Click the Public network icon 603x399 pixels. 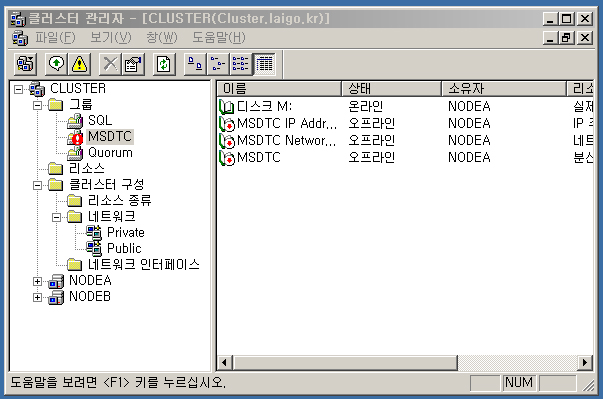(94, 249)
